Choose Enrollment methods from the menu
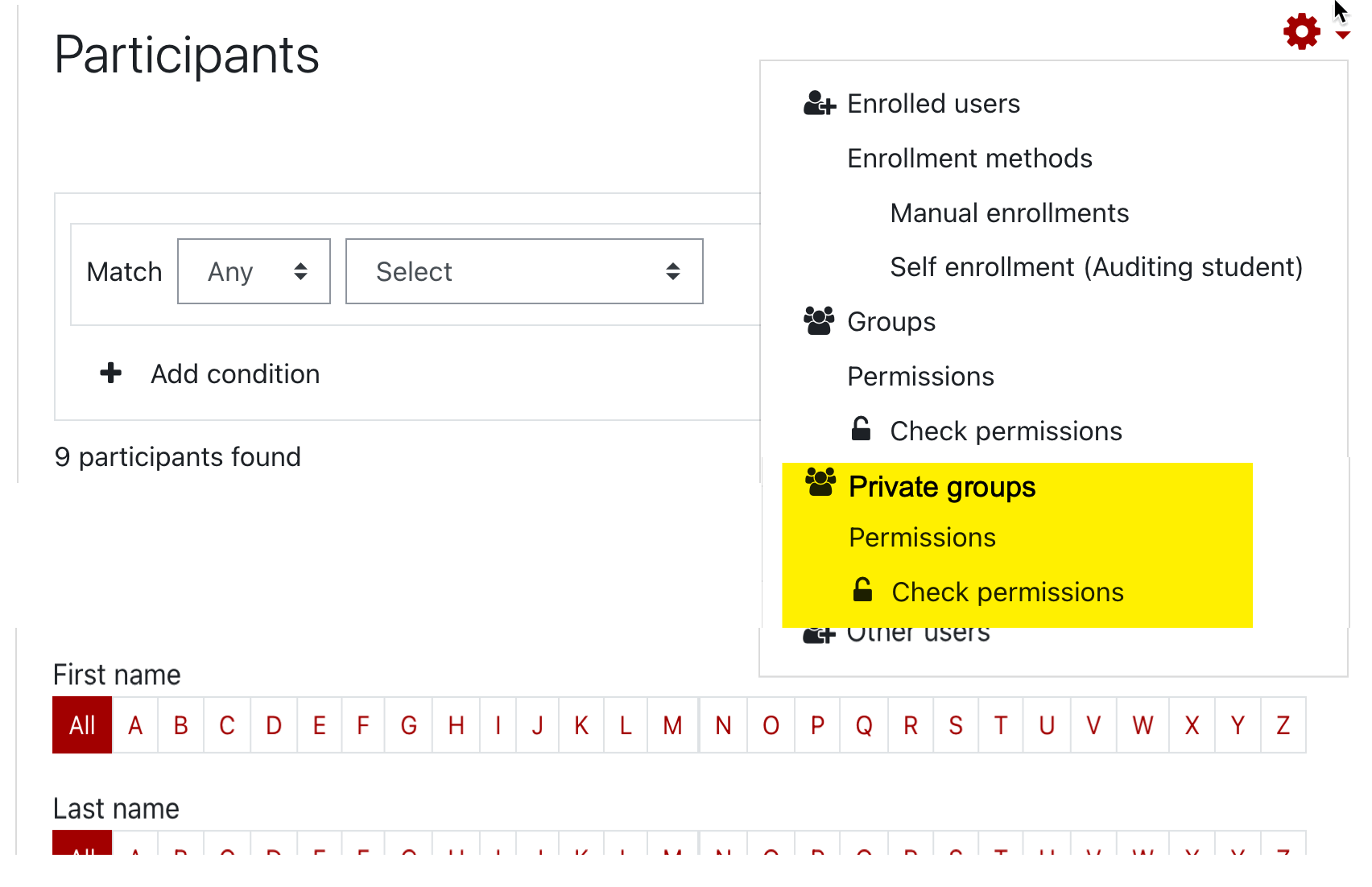 pos(969,159)
